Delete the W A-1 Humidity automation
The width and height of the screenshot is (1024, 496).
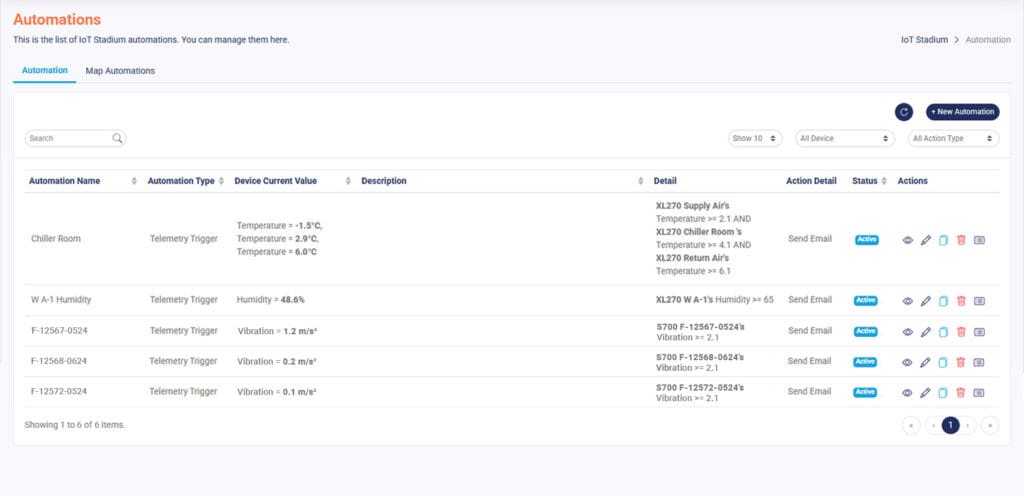point(961,300)
